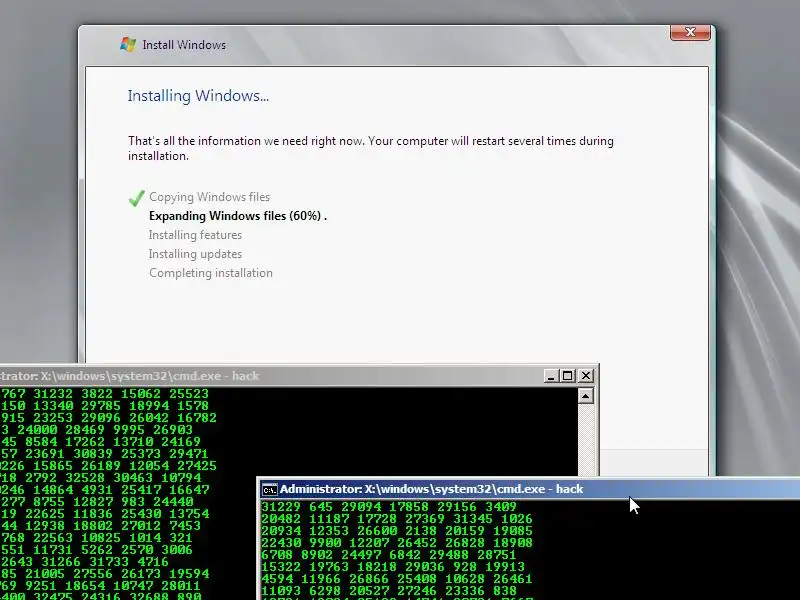The width and height of the screenshot is (800, 600).
Task: Click the front Administrator cmd.exe - hack title bar
Action: (528, 489)
